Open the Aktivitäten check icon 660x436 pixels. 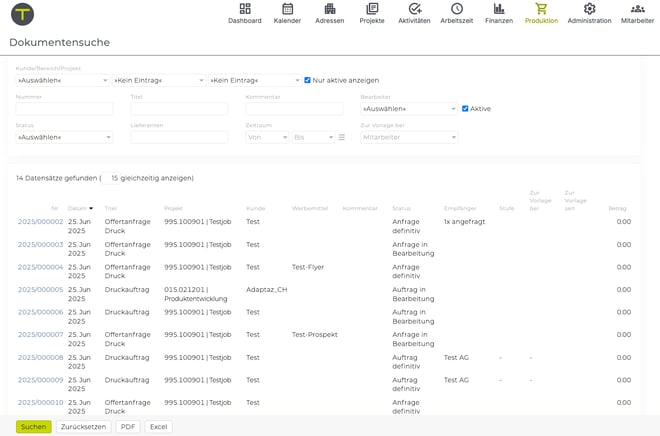point(415,9)
